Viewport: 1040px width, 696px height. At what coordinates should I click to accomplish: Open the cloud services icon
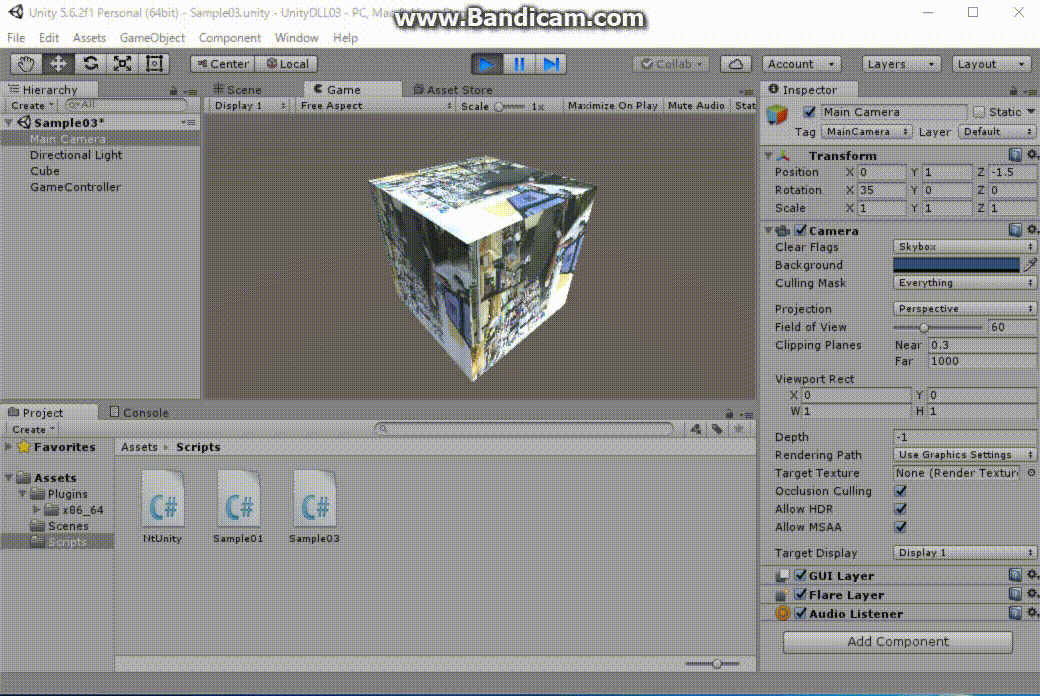[x=736, y=63]
